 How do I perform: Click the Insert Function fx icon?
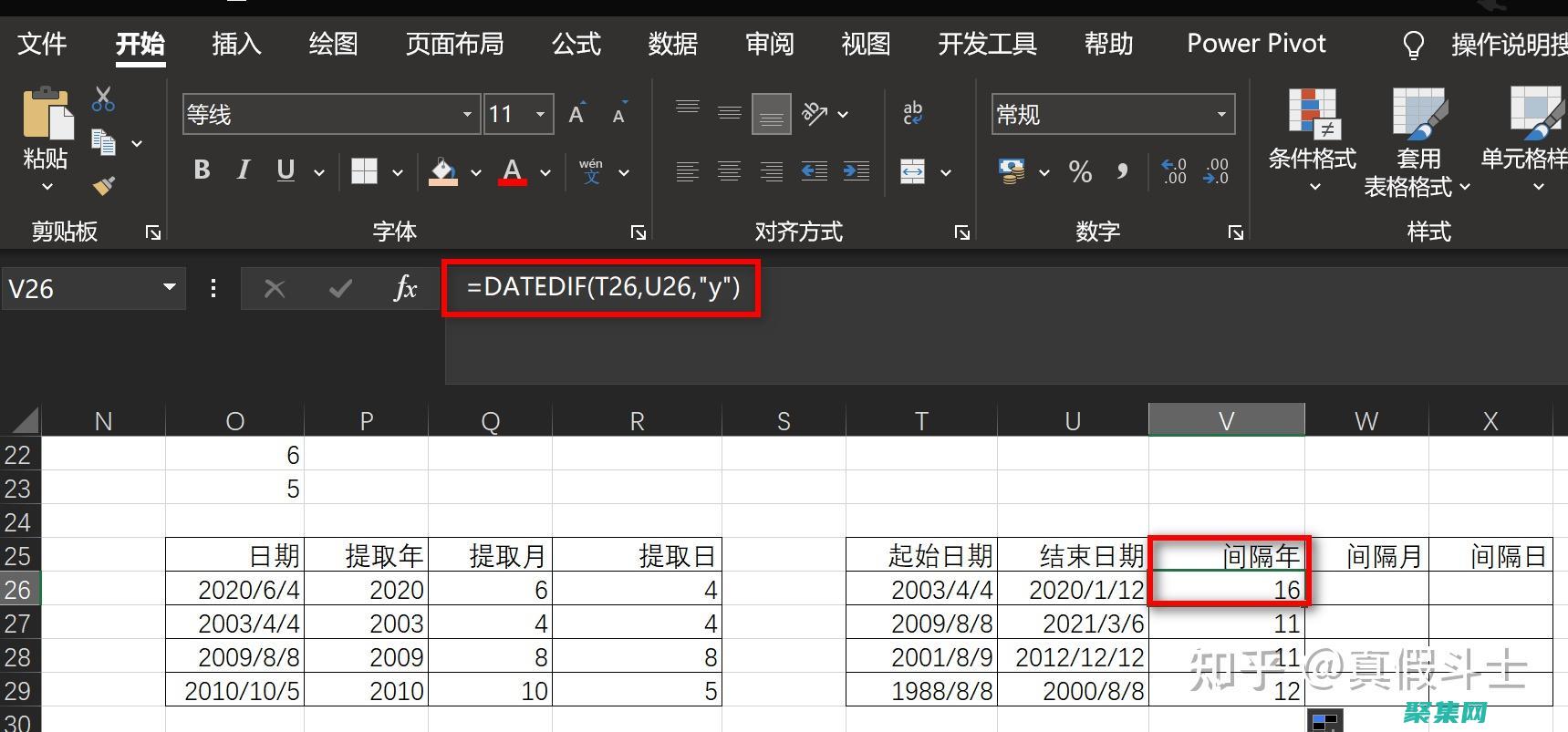pyautogui.click(x=404, y=289)
